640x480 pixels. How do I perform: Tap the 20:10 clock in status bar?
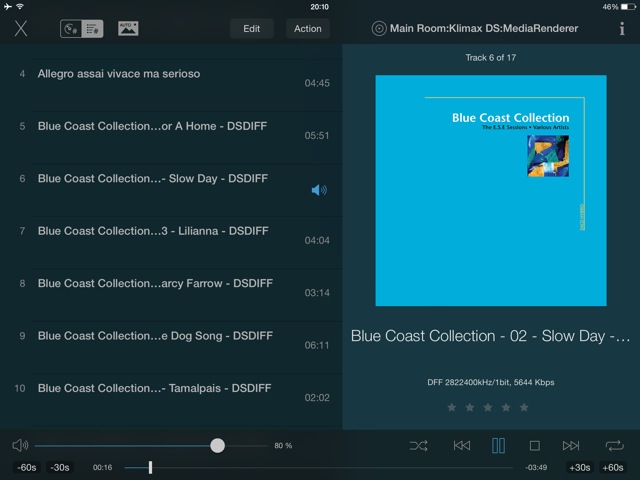[319, 7]
